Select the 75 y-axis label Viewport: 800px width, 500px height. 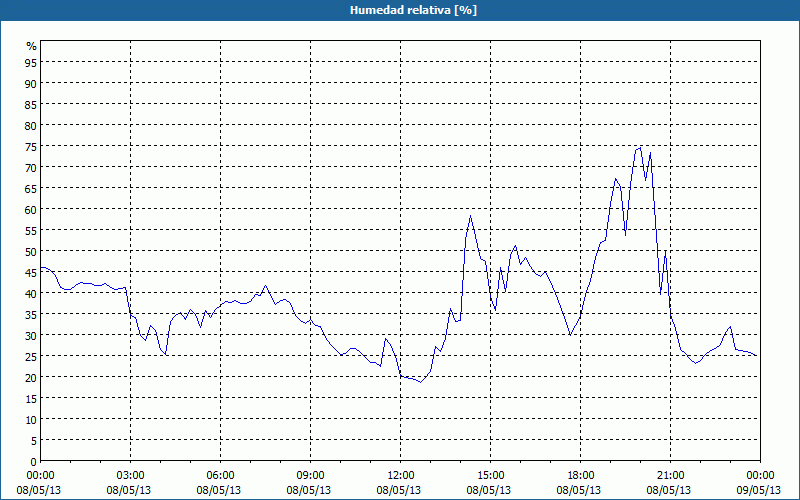pyautogui.click(x=31, y=146)
